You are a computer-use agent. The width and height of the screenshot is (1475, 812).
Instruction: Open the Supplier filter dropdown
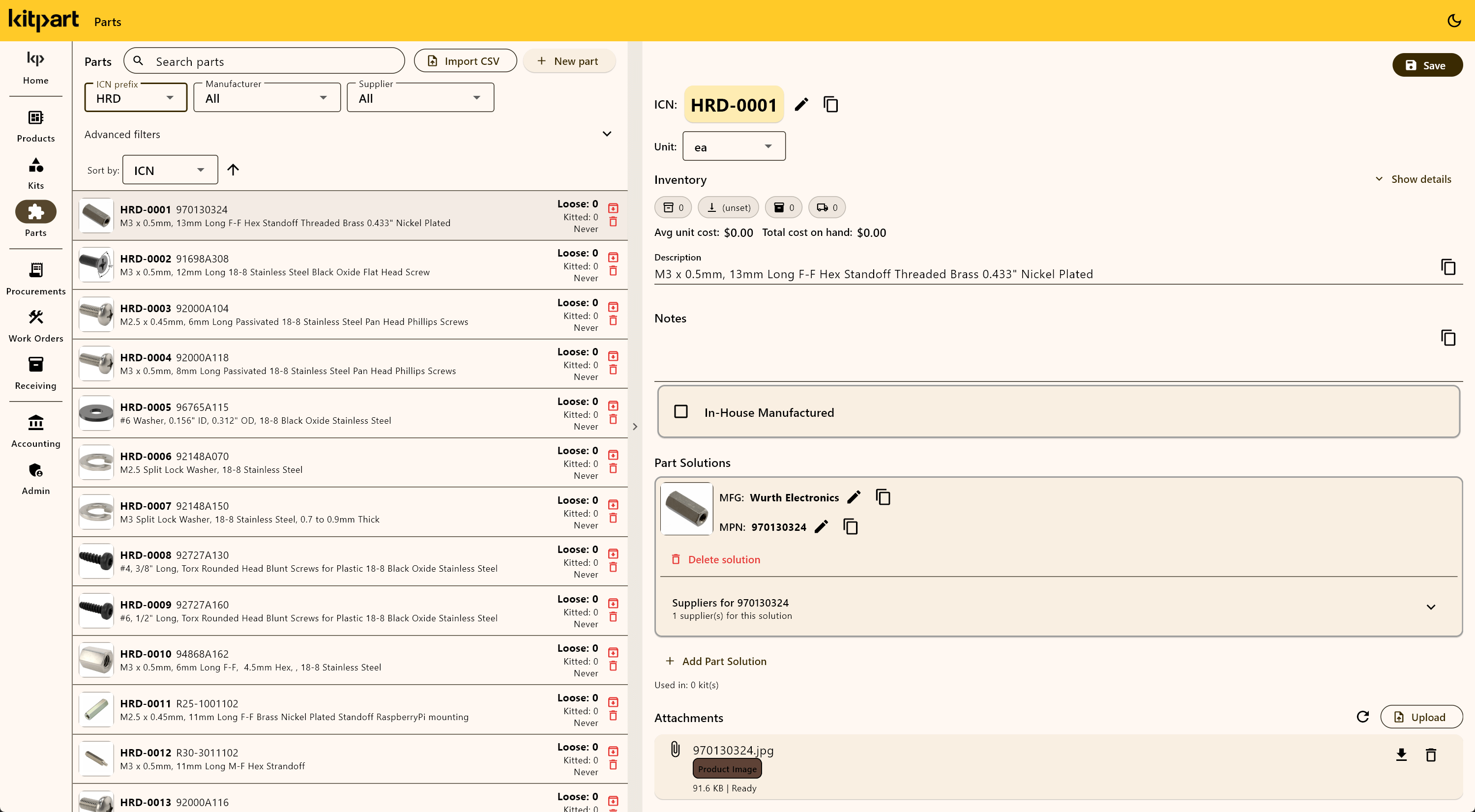point(420,98)
